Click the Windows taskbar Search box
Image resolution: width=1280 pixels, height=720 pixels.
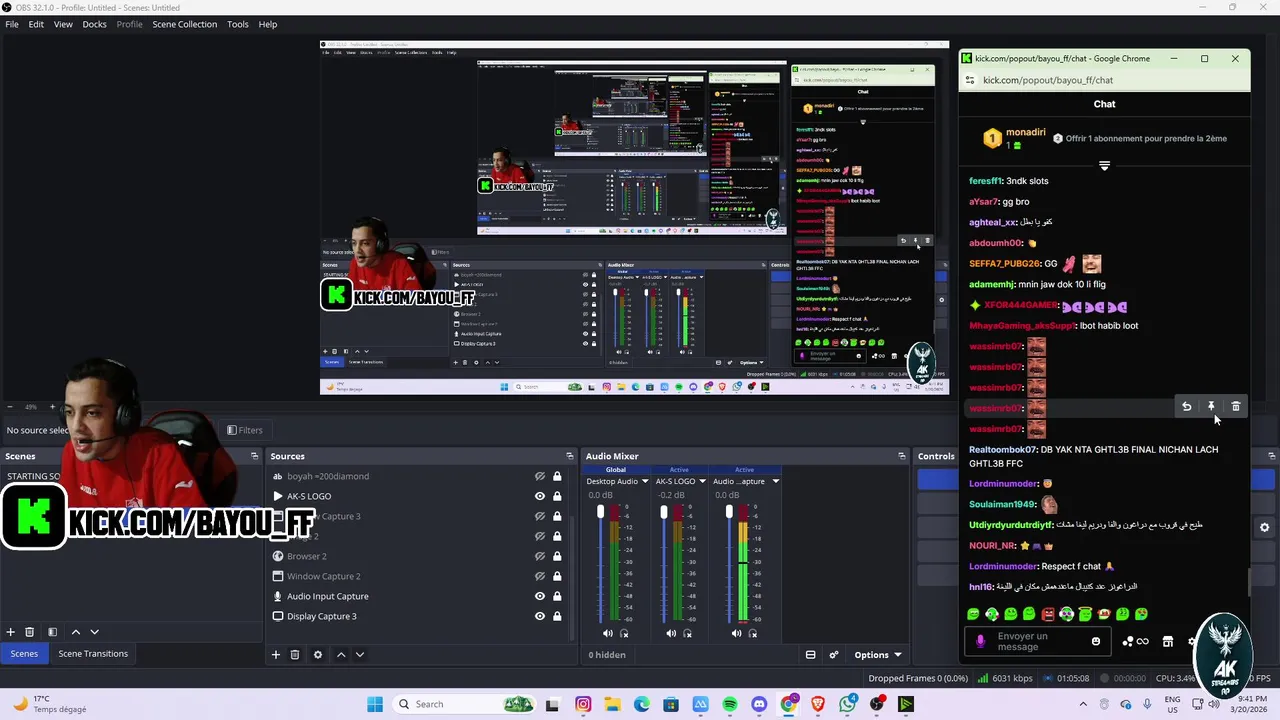point(464,704)
